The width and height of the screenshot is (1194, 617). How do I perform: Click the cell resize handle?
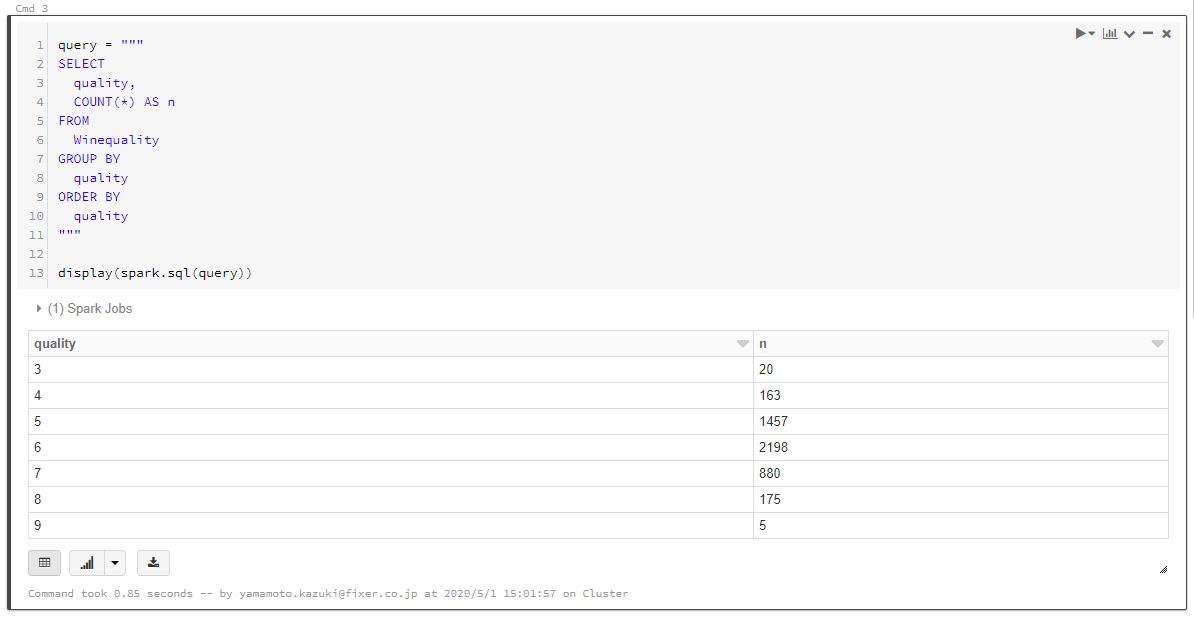[x=1163, y=569]
